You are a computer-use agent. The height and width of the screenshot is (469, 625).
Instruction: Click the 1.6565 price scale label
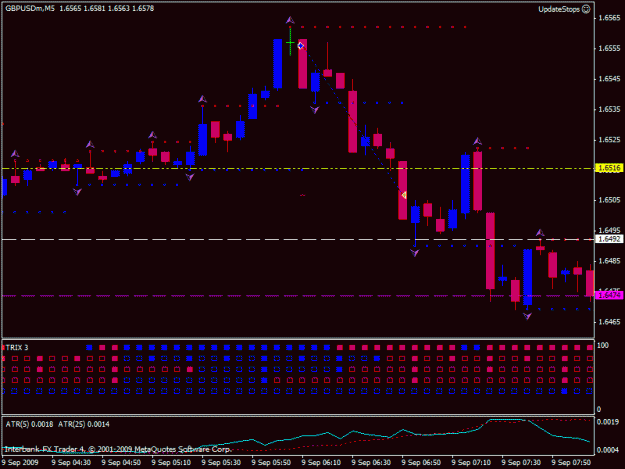[610, 18]
